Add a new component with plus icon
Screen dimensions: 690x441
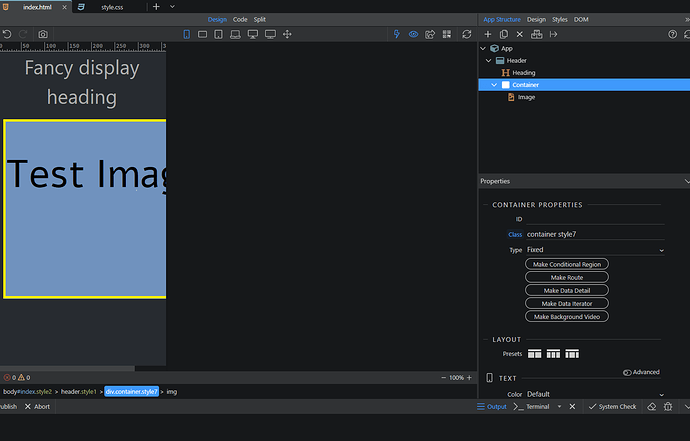point(488,34)
